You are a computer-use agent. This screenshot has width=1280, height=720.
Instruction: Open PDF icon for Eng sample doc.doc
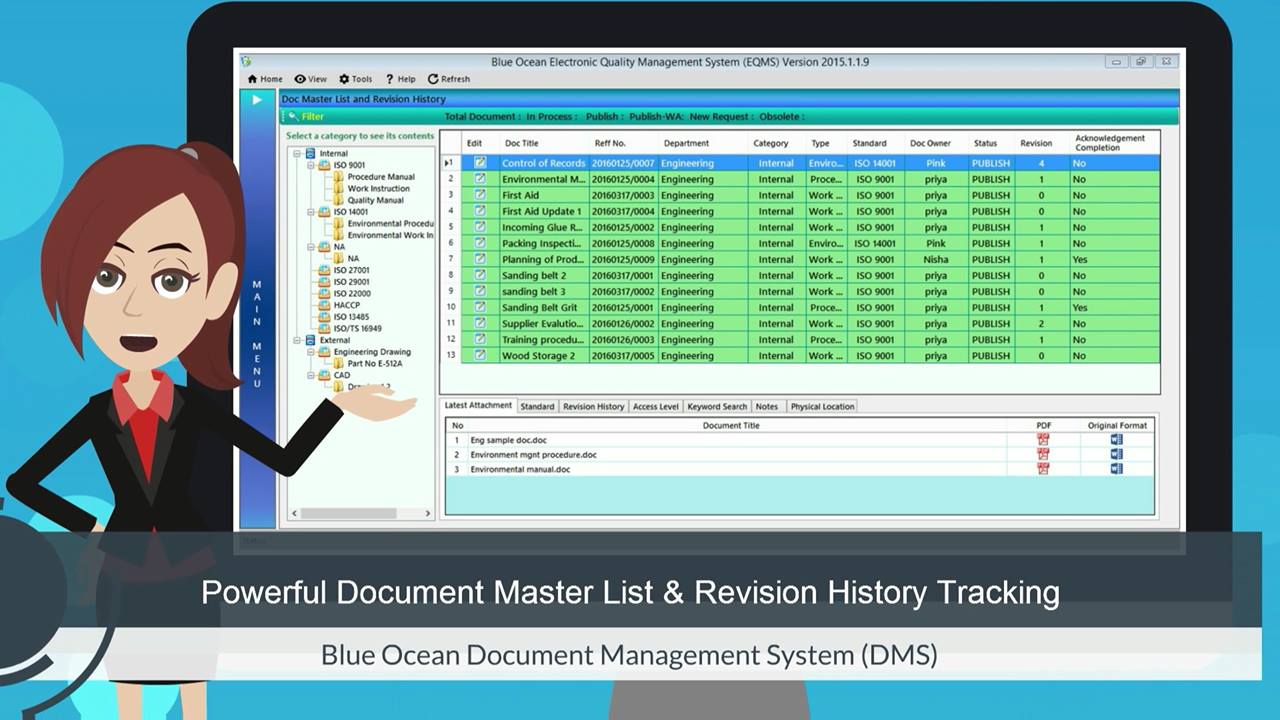point(1043,440)
